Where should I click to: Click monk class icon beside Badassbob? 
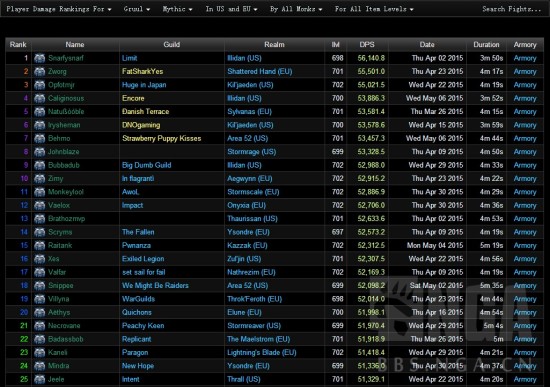[x=40, y=339]
